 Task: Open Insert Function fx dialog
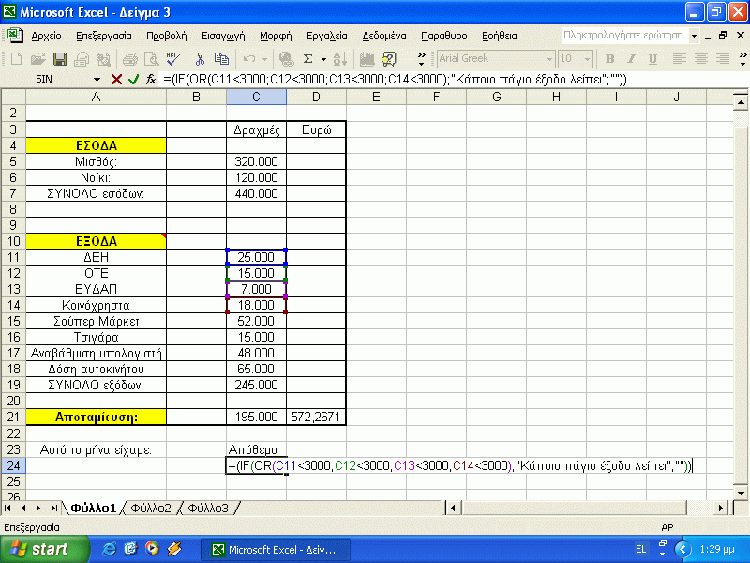[151, 79]
